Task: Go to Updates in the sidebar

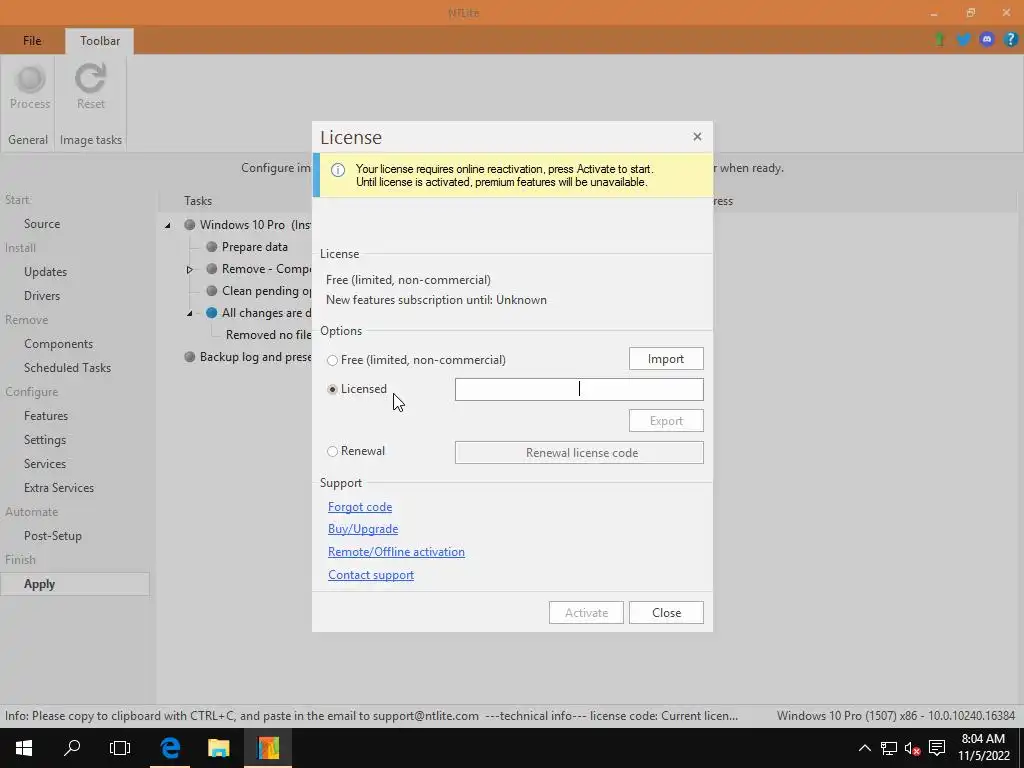Action: click(x=45, y=272)
